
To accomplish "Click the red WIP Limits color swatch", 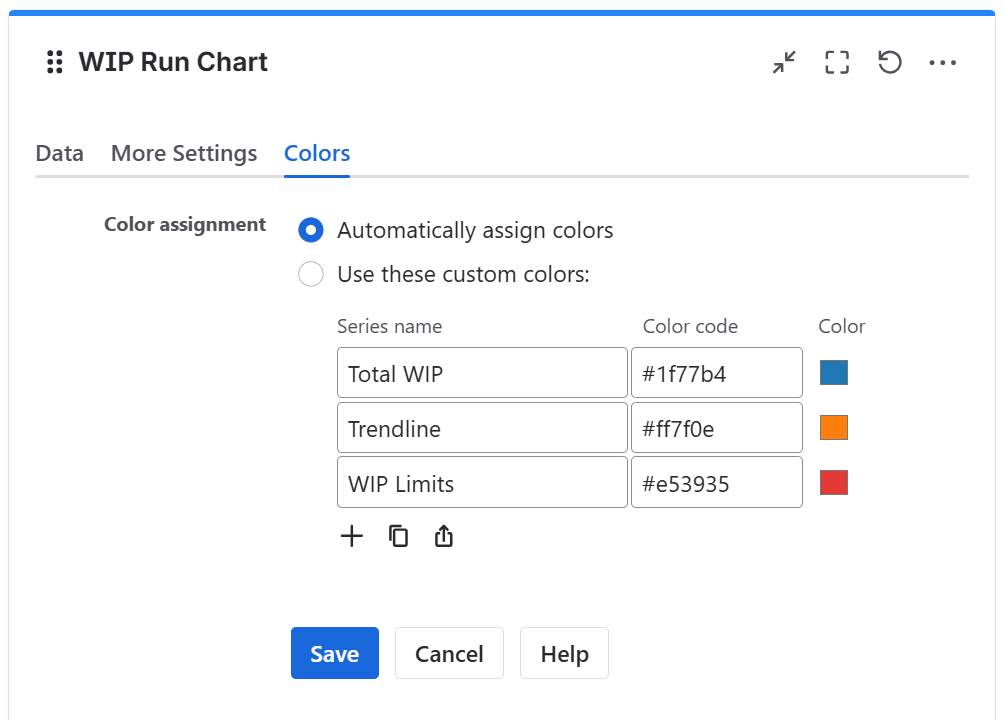I will point(833,482).
